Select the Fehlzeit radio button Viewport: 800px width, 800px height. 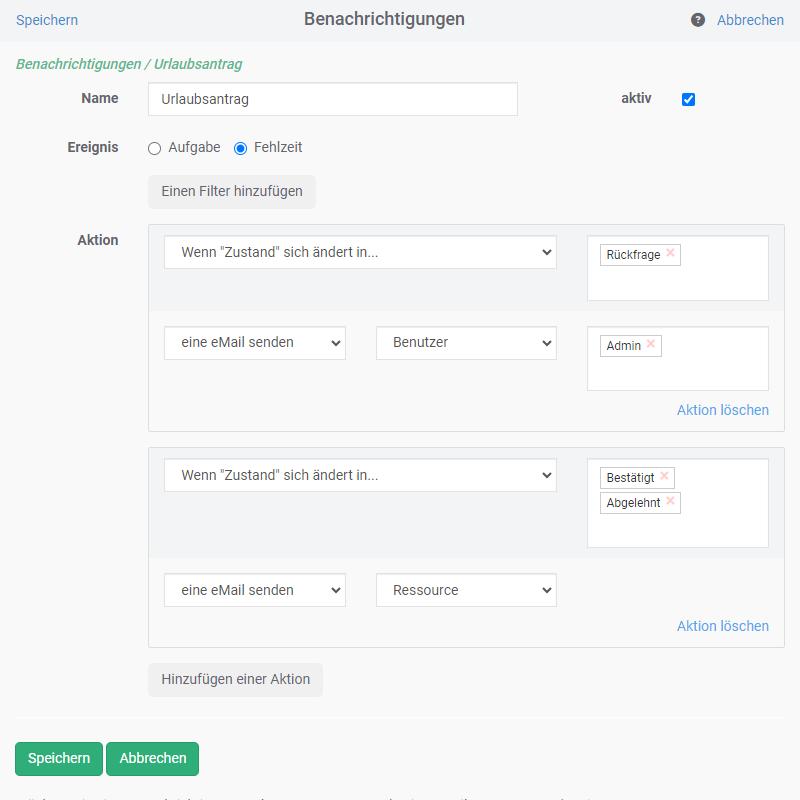point(240,148)
